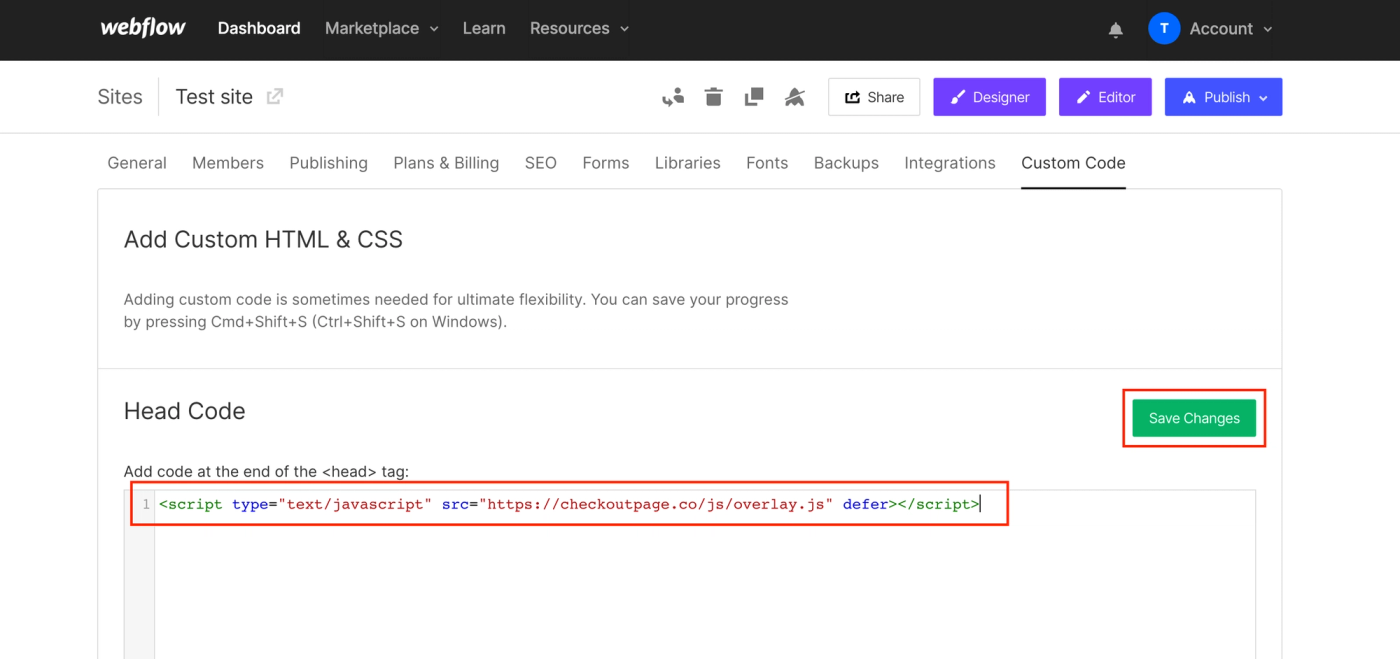
Task: Open the Learn page
Action: [x=484, y=29]
